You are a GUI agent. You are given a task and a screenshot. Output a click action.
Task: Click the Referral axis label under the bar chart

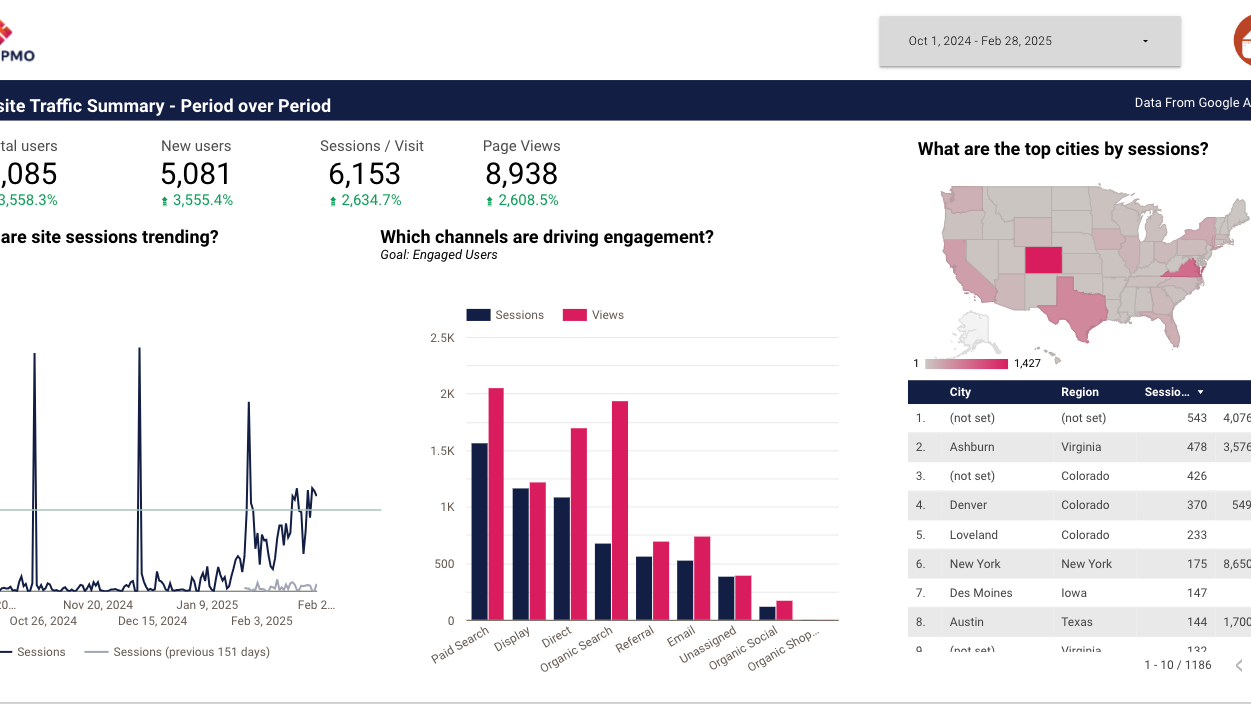coord(635,639)
